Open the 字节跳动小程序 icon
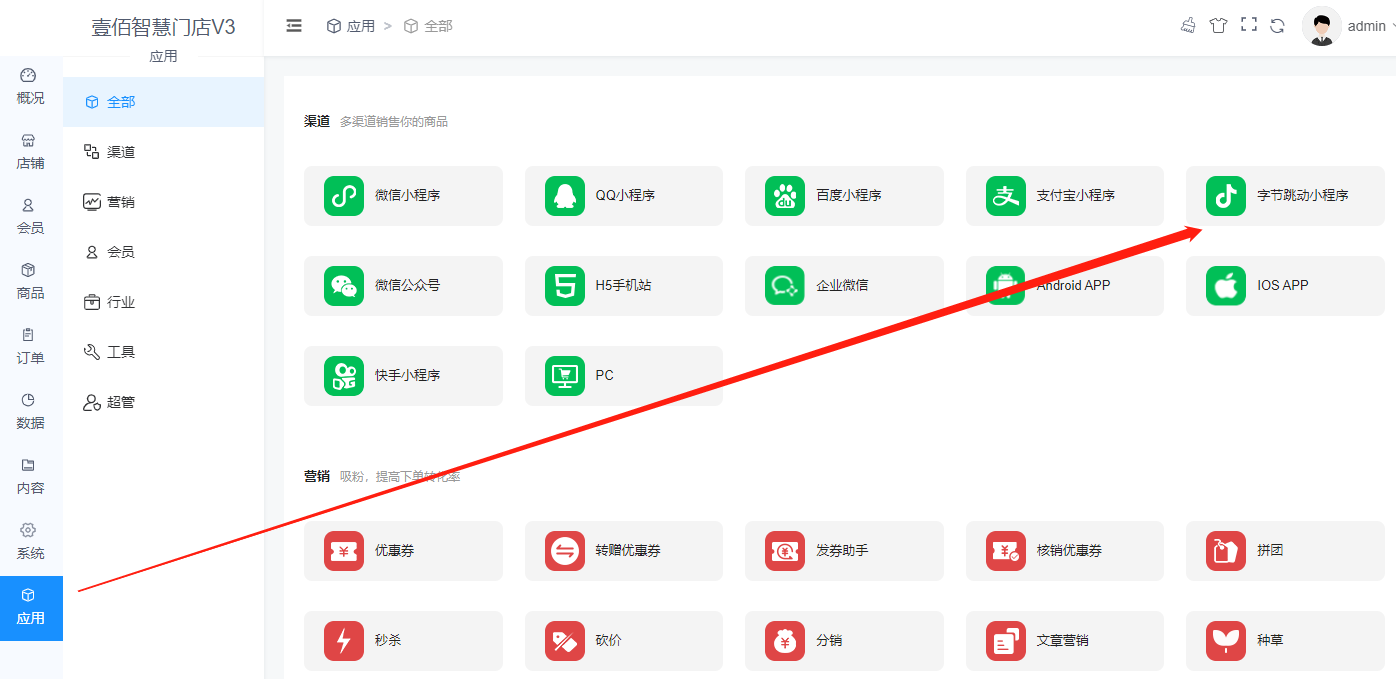The height and width of the screenshot is (679, 1396). [x=1226, y=196]
